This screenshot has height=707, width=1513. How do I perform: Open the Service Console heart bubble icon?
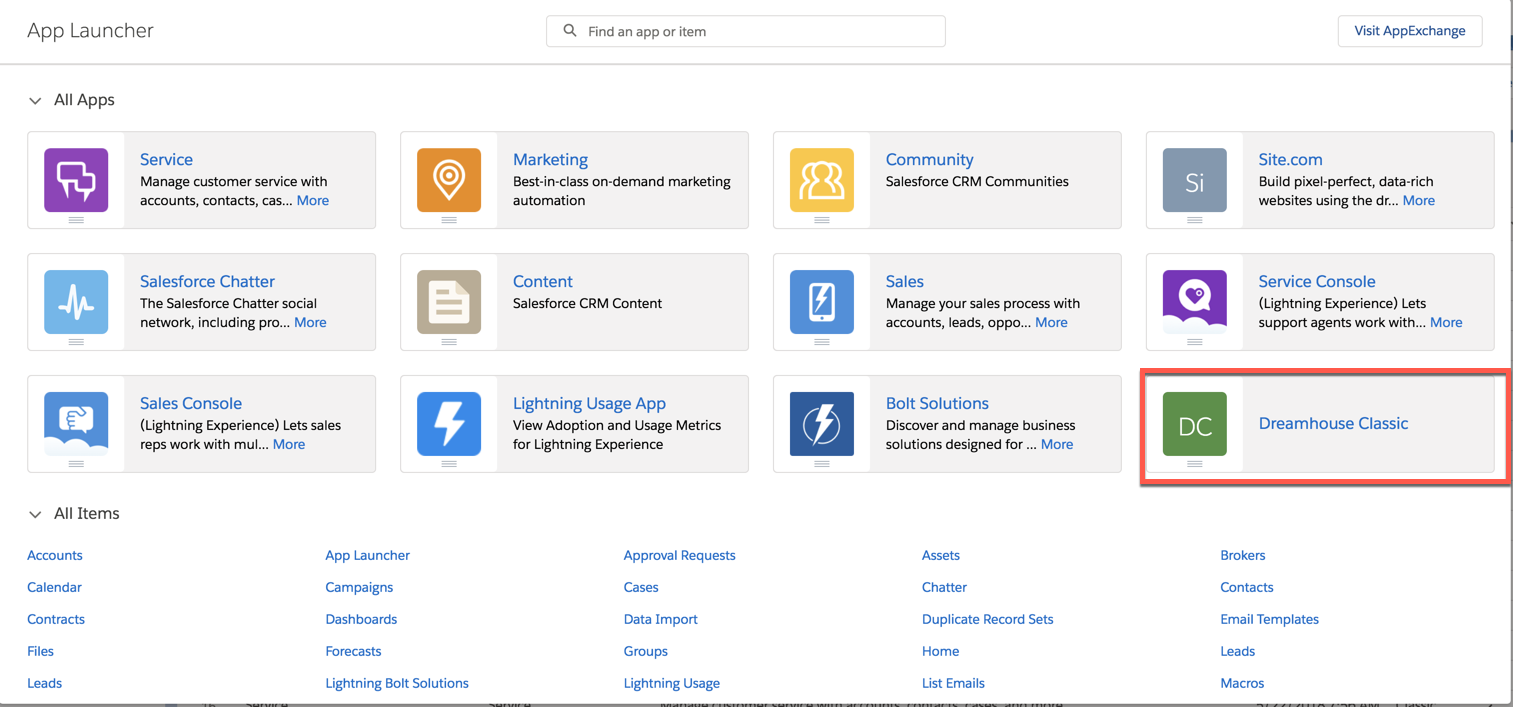tap(1195, 302)
